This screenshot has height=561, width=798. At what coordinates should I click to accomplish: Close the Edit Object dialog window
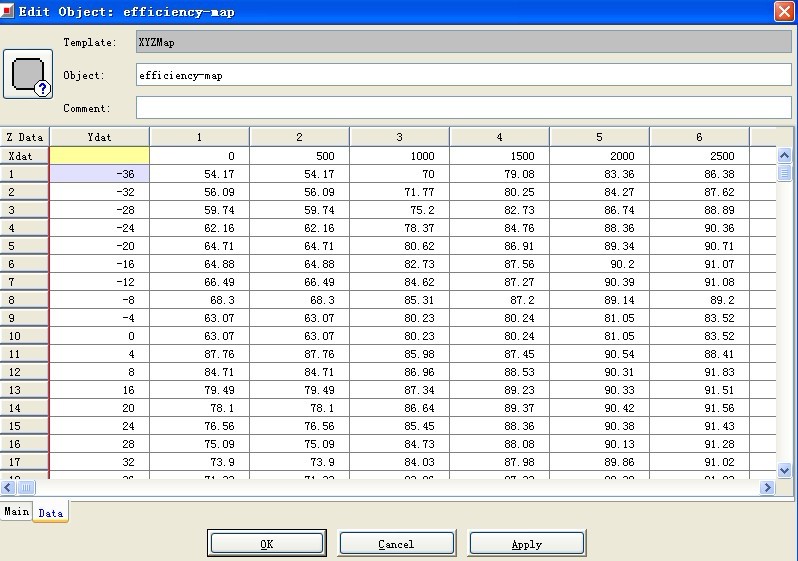[784, 11]
